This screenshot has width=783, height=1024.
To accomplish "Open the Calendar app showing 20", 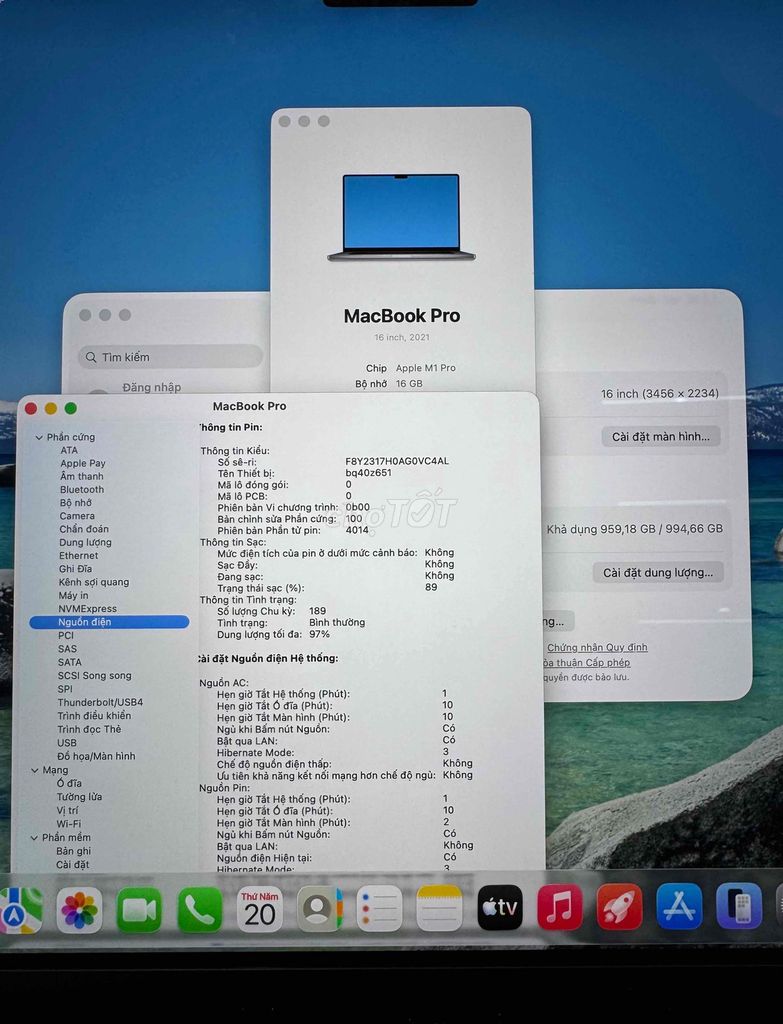I will [x=259, y=909].
